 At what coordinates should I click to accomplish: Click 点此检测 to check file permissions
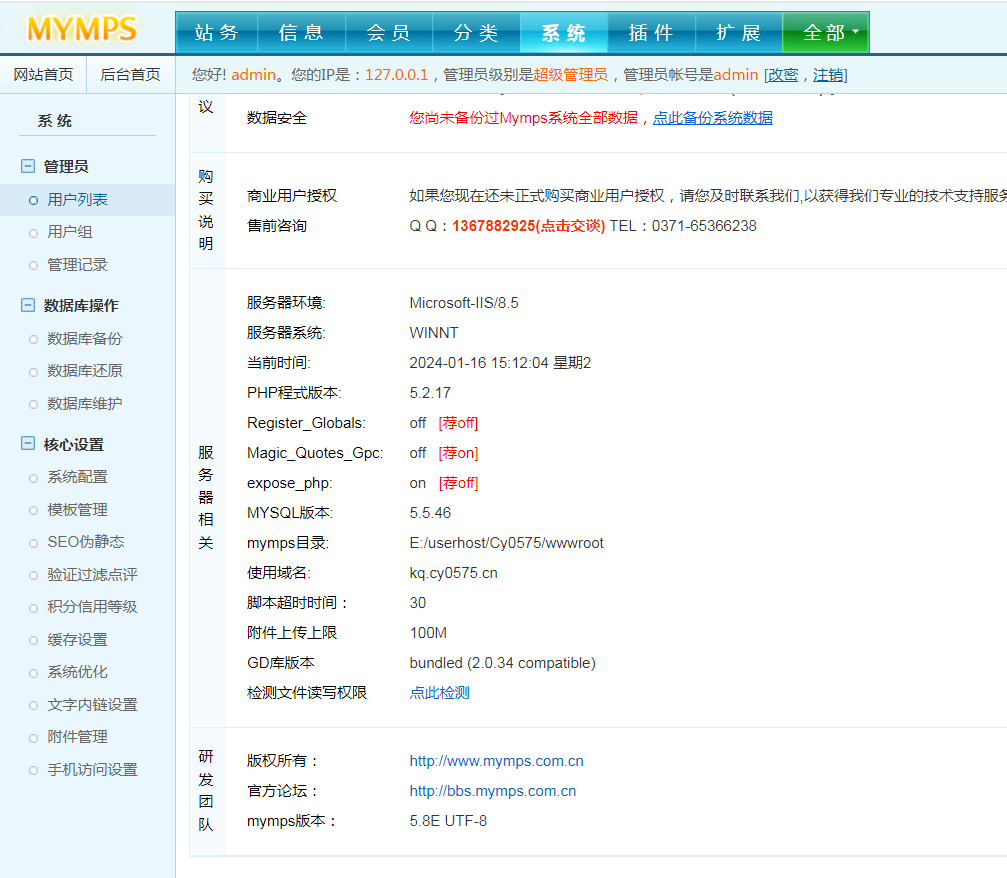439,693
